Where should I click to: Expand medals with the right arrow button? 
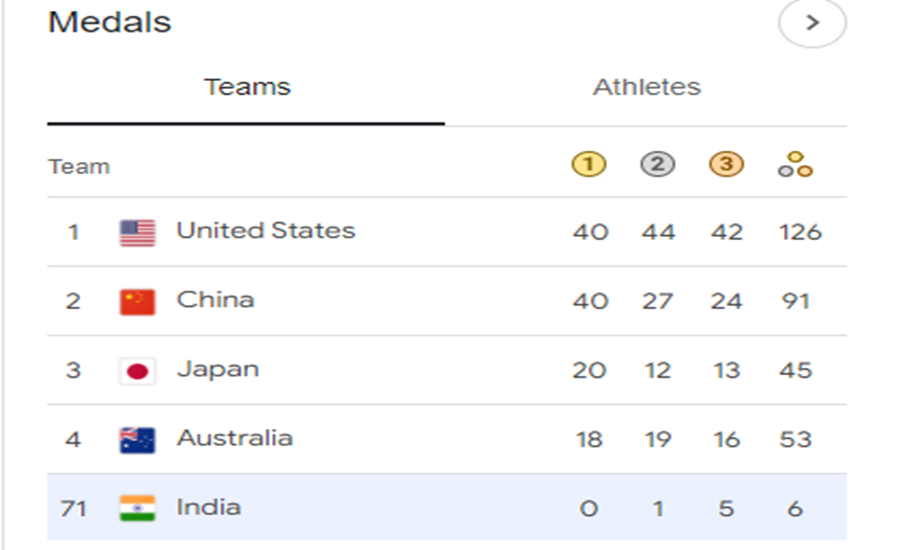click(812, 23)
